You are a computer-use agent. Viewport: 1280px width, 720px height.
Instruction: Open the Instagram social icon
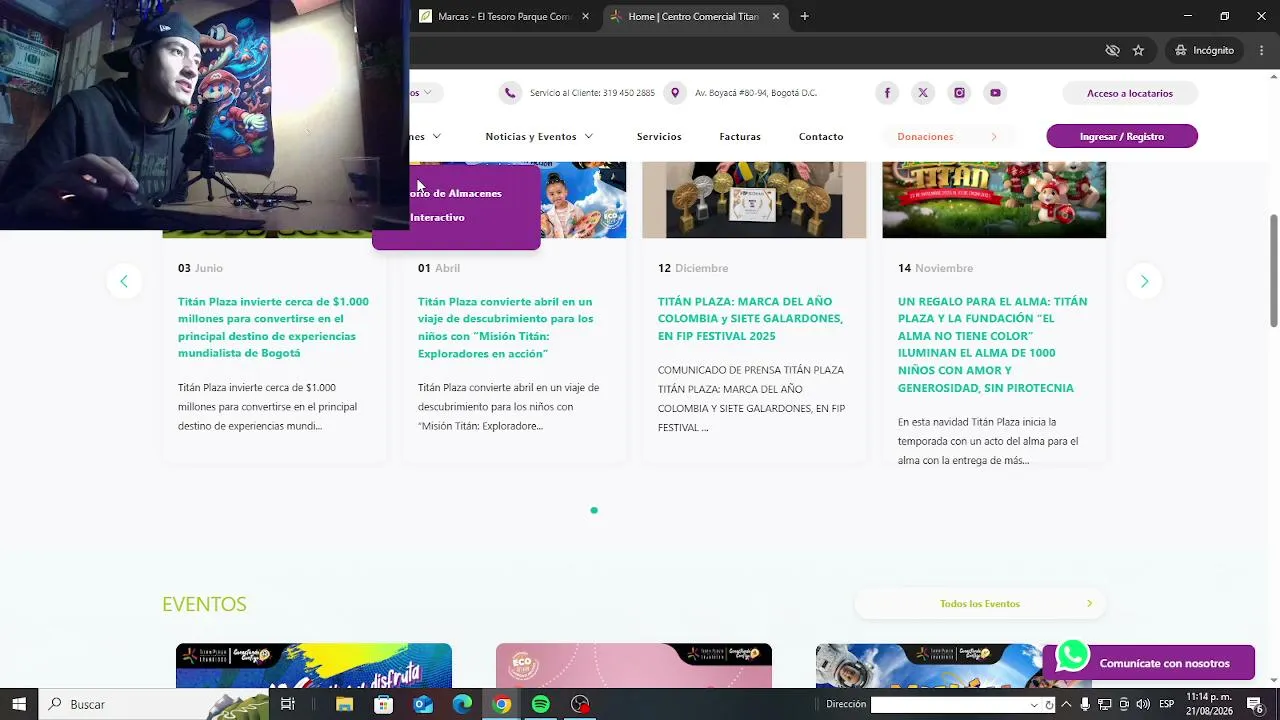[959, 93]
